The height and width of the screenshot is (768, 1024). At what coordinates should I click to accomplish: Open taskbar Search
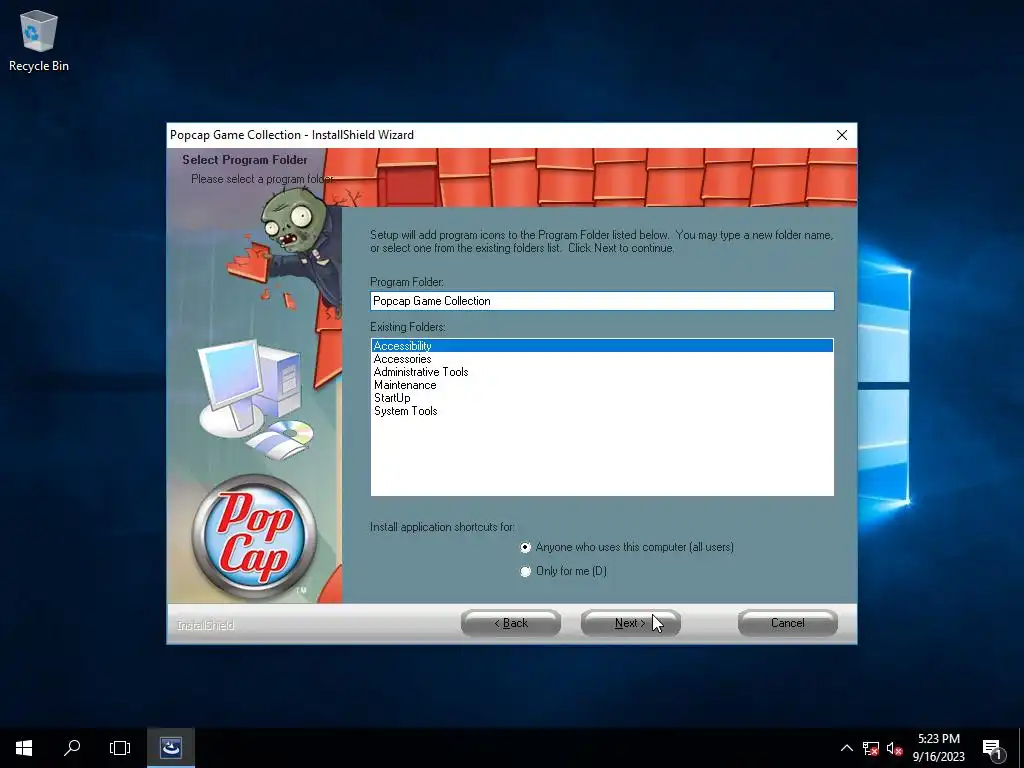click(x=72, y=748)
